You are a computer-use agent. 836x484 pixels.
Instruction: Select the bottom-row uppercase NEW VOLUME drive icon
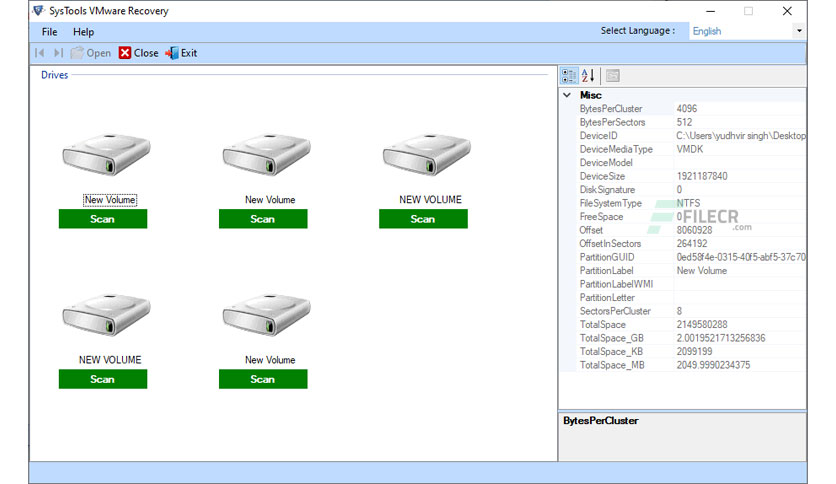[107, 314]
